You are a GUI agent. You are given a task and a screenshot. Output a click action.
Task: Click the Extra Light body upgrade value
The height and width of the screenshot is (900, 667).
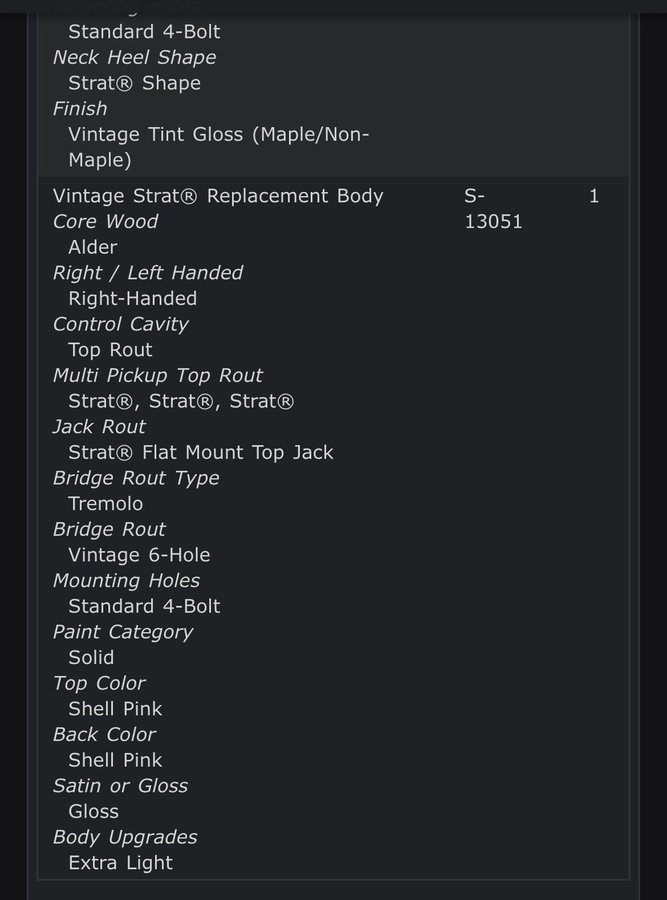(x=120, y=862)
